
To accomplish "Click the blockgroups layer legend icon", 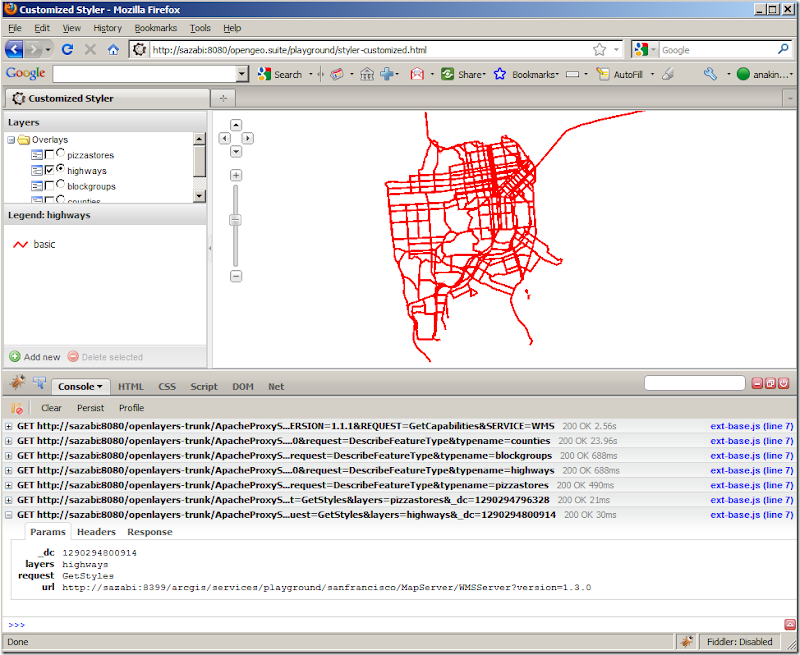I will tap(37, 186).
